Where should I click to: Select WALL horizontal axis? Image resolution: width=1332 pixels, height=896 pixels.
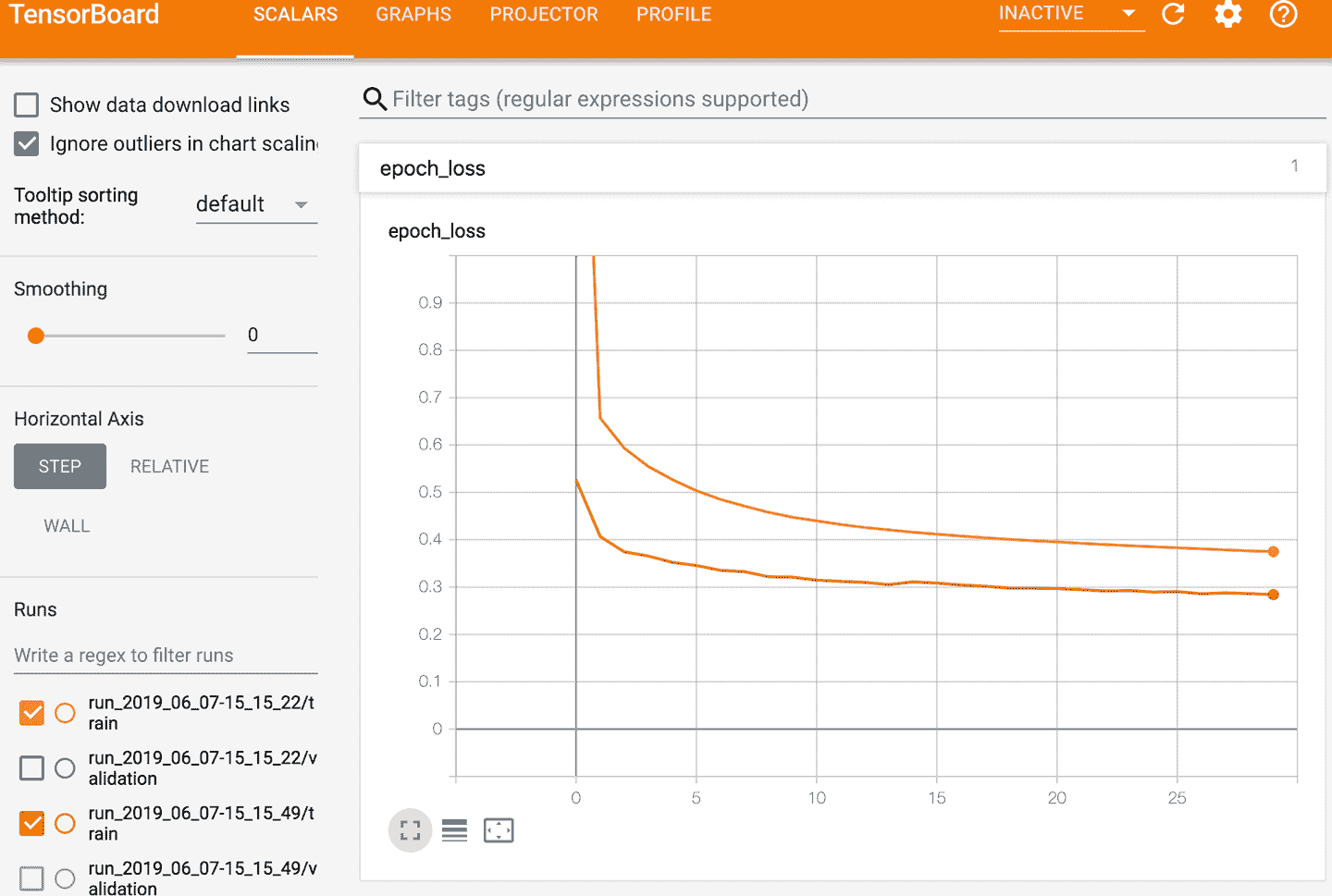(x=67, y=526)
